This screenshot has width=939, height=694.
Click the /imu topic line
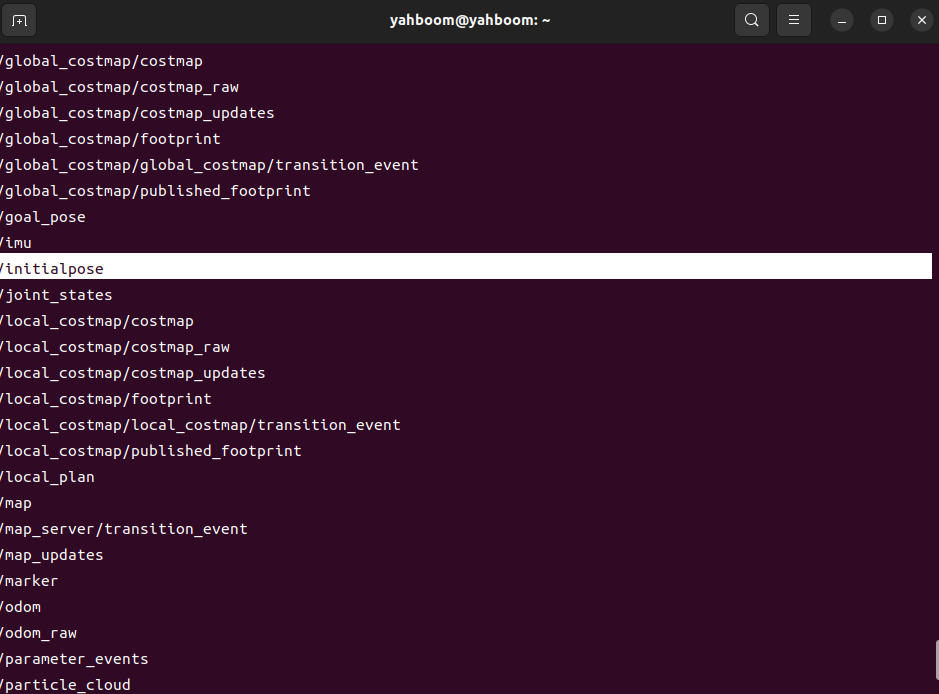tap(16, 243)
